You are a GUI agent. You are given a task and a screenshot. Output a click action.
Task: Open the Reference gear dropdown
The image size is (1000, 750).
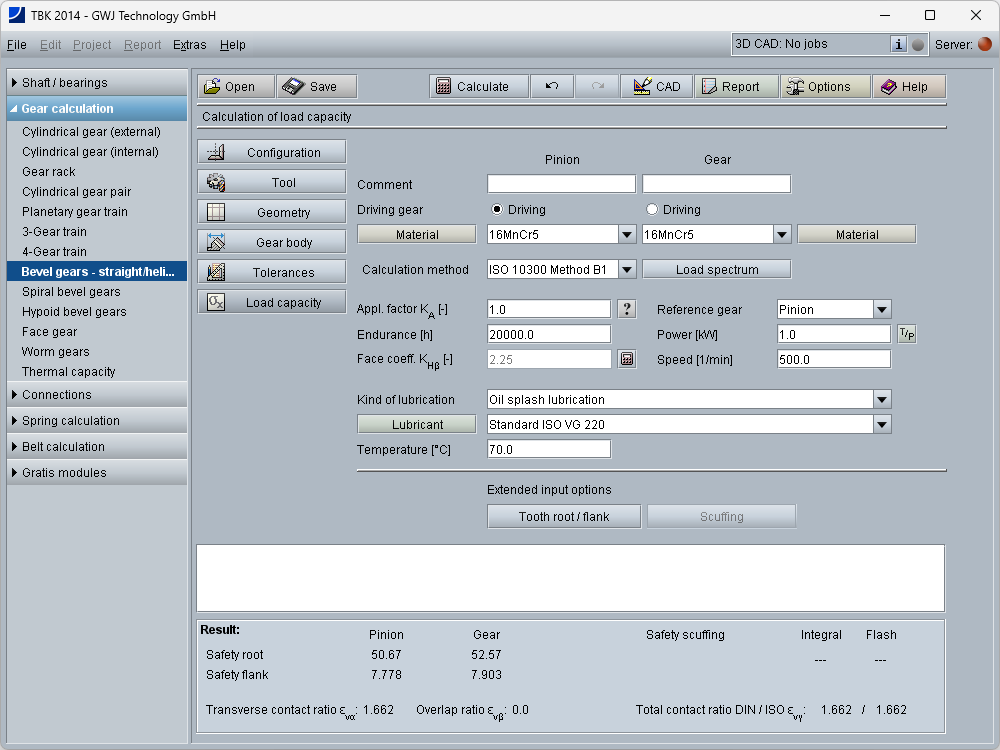pyautogui.click(x=881, y=310)
